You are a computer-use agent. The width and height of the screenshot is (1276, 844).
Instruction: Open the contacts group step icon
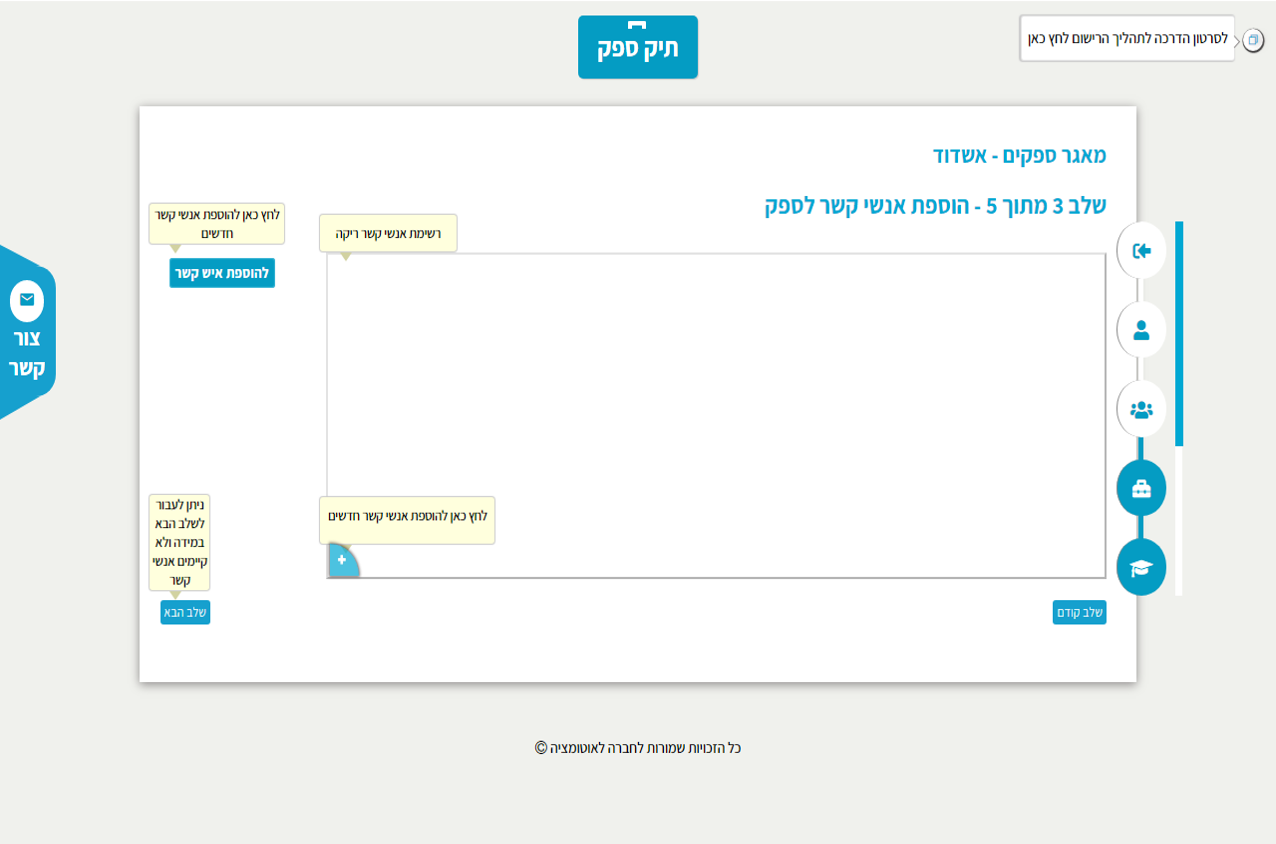tap(1141, 409)
